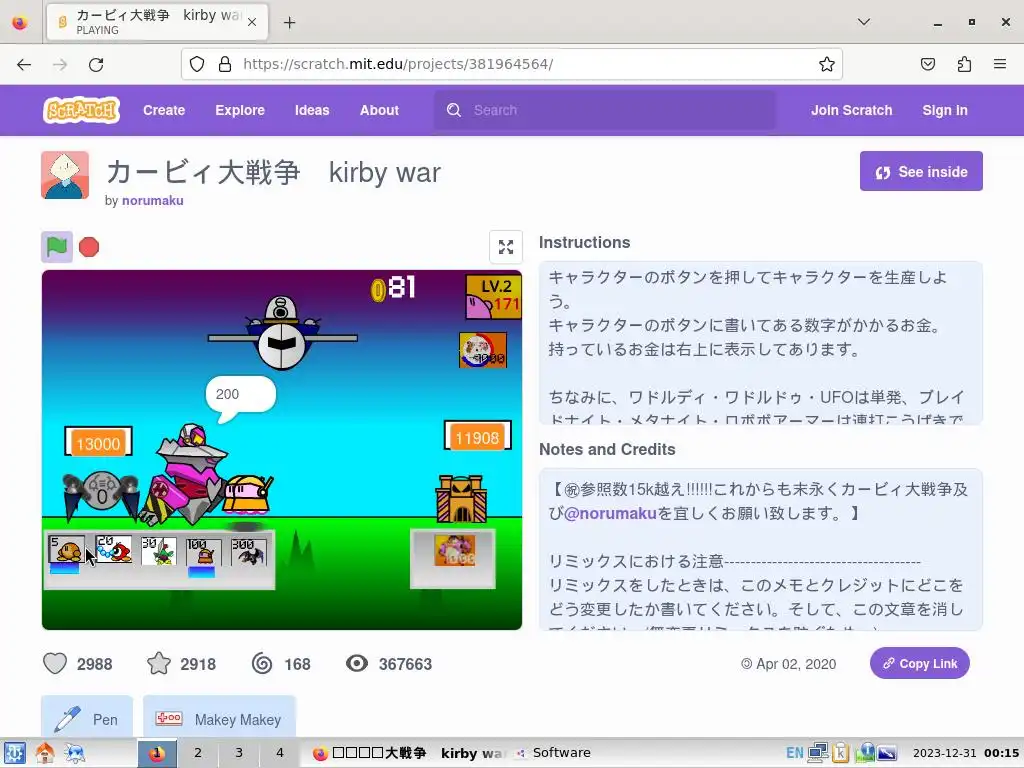The width and height of the screenshot is (1024, 768).
Task: Spawn the Waddle Doo unit costing 20
Action: point(113,550)
